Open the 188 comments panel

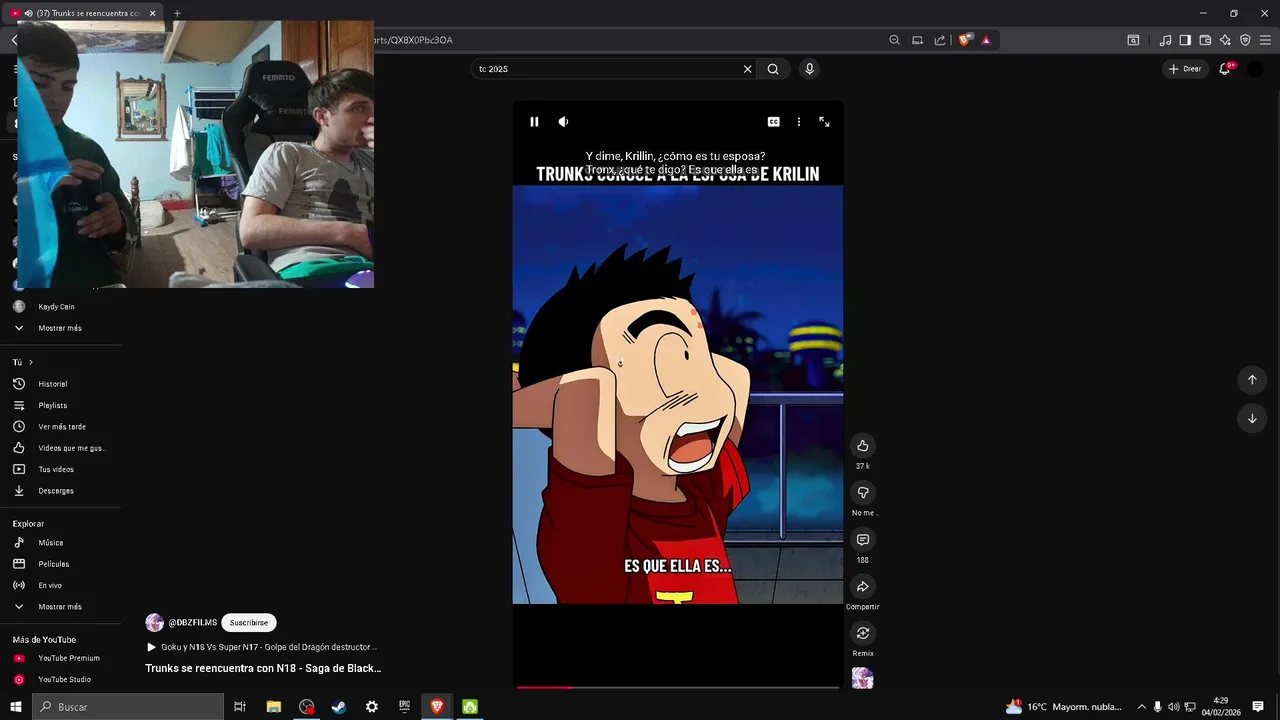[x=863, y=540]
